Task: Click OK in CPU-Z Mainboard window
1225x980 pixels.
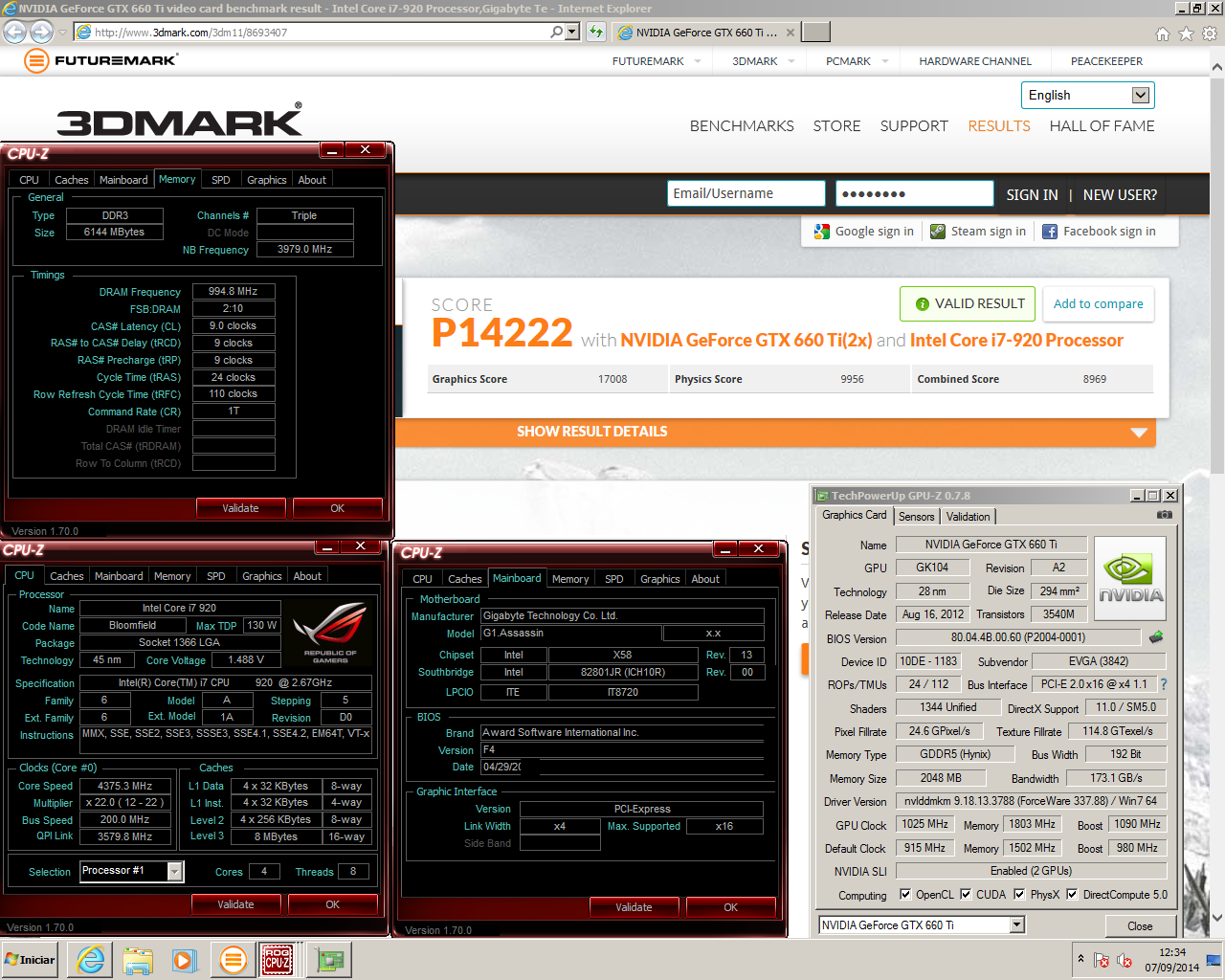Action: [730, 907]
